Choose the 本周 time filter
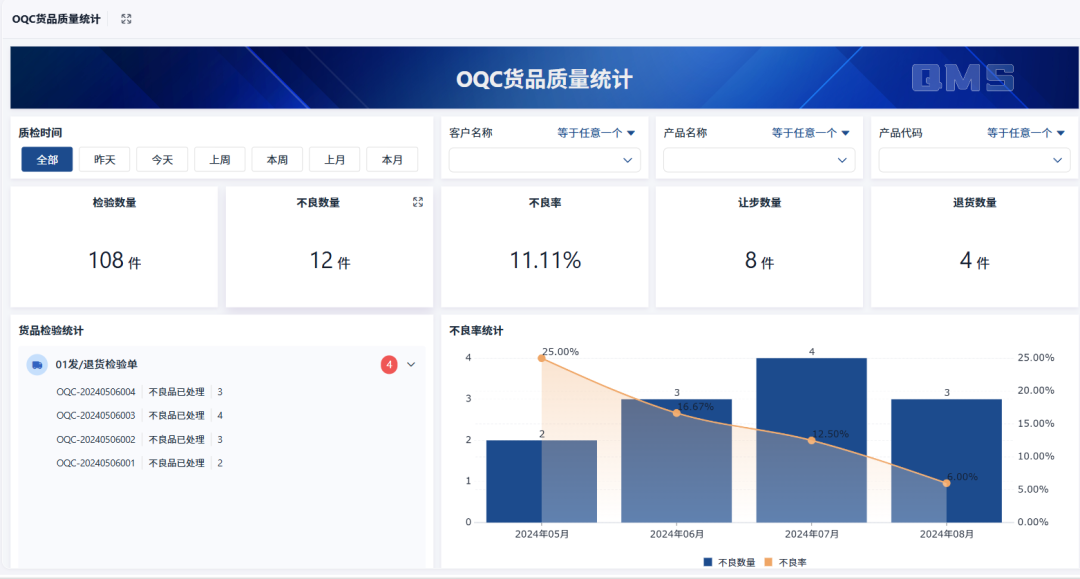Screen dimensions: 1080x579 coord(277,160)
